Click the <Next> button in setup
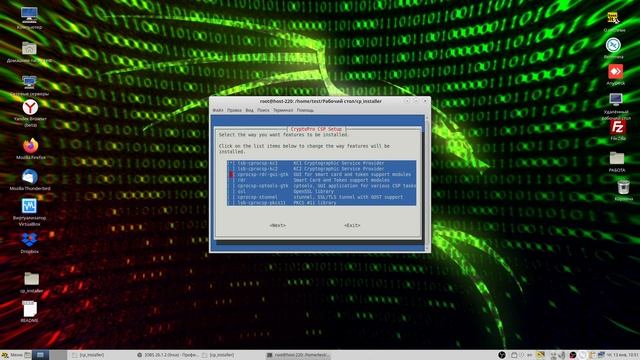The height and width of the screenshot is (360, 640). [x=278, y=225]
